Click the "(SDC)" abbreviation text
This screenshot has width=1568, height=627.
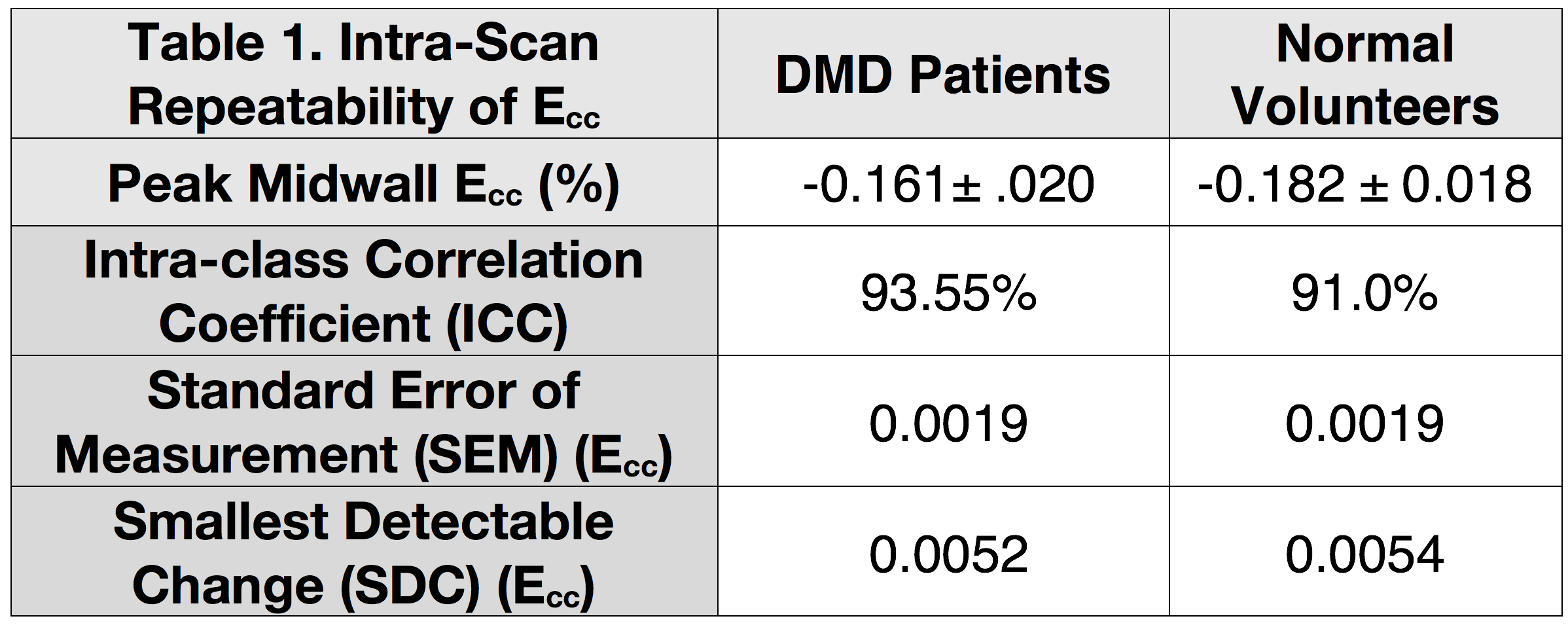(410, 586)
